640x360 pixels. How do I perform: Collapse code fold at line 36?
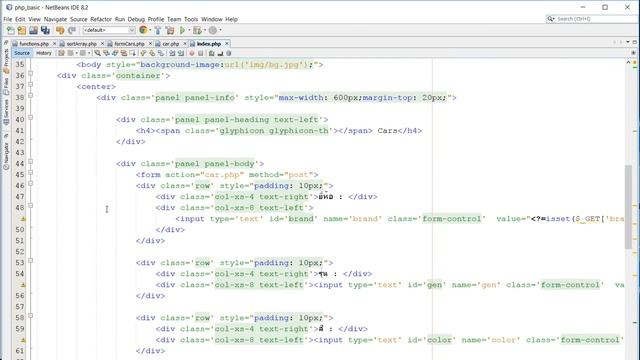coord(31,73)
